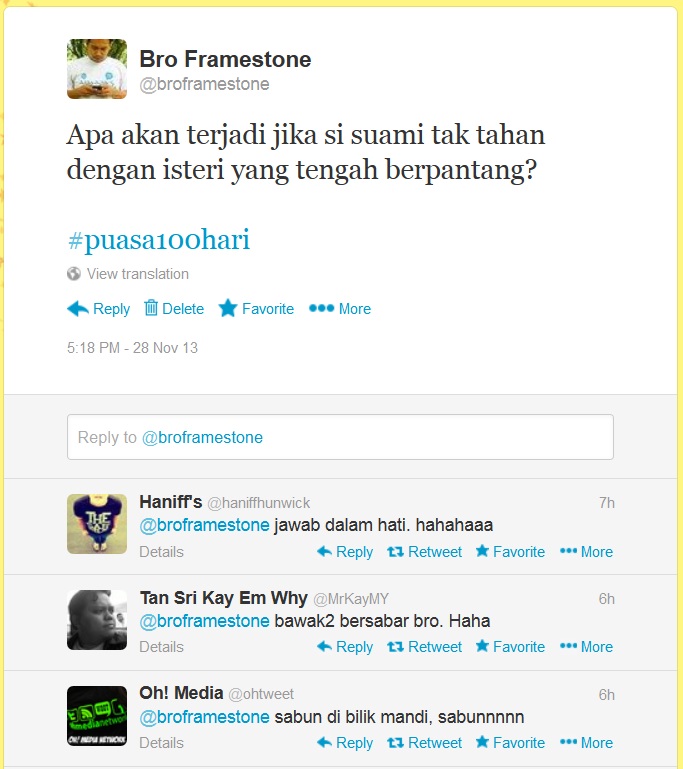
Task: Expand More menu on Haniff's reply
Action: [x=586, y=552]
